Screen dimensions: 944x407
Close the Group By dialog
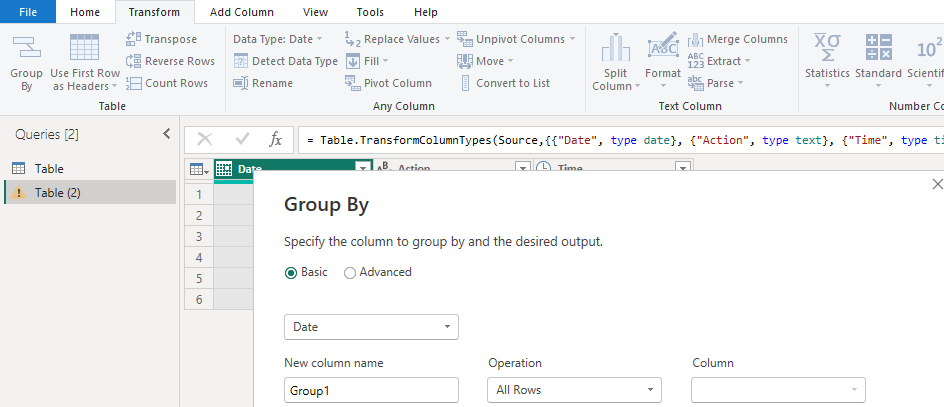(937, 184)
